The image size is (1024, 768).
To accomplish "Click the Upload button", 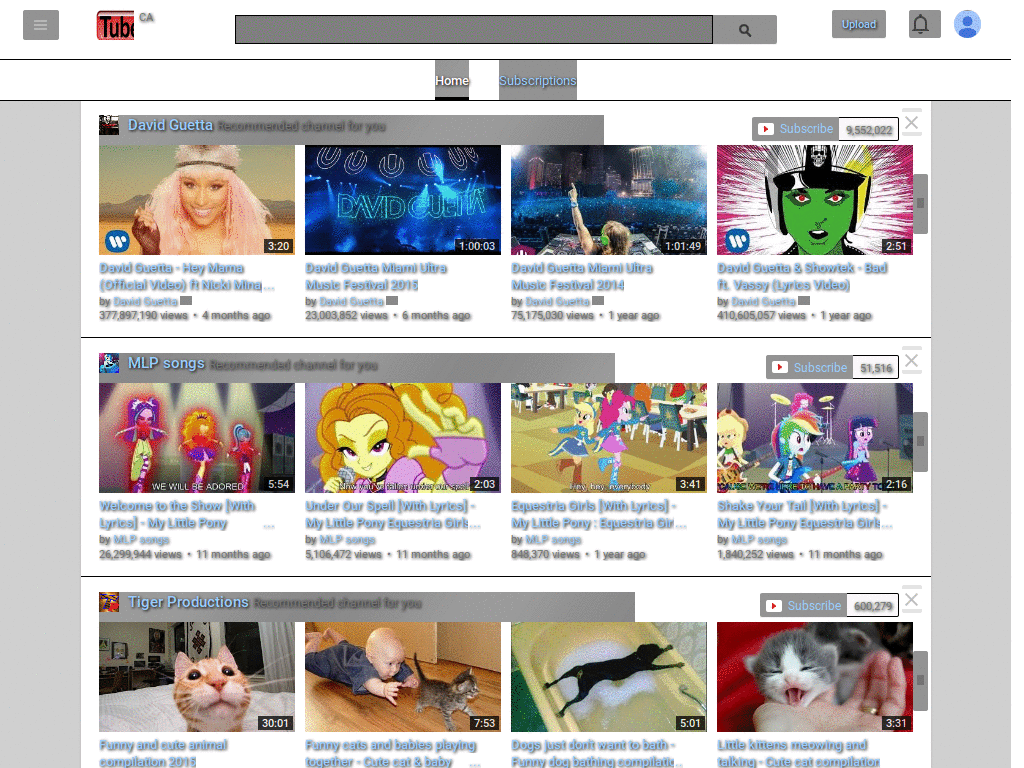I will 859,24.
